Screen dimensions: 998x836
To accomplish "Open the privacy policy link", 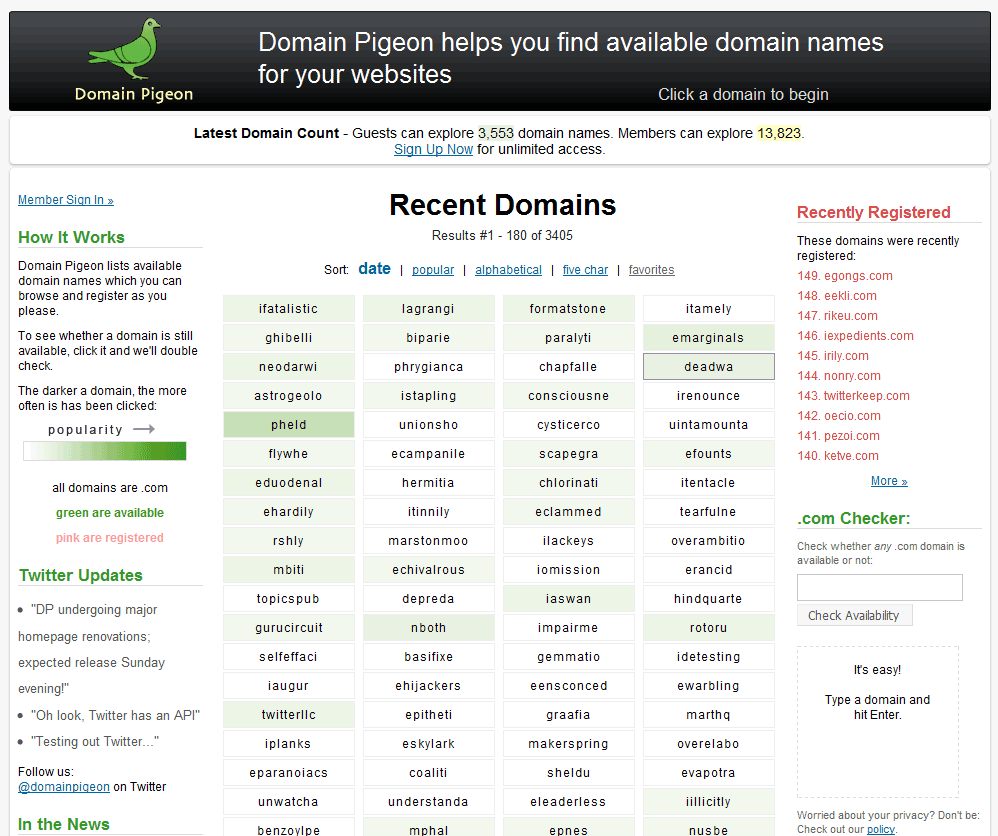I will click(880, 829).
